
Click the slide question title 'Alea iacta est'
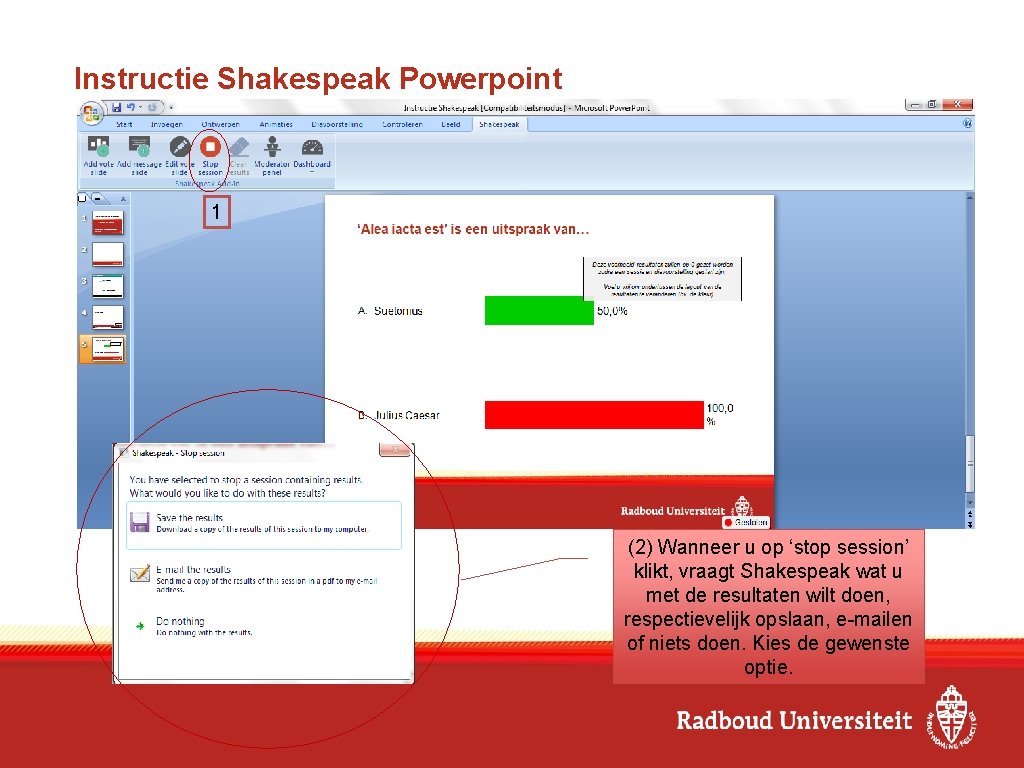pos(473,229)
